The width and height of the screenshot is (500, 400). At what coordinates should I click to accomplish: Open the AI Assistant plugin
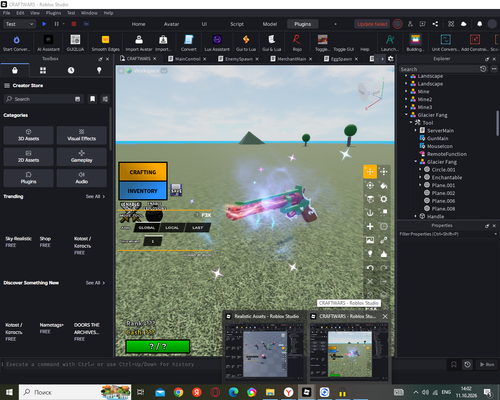click(48, 40)
